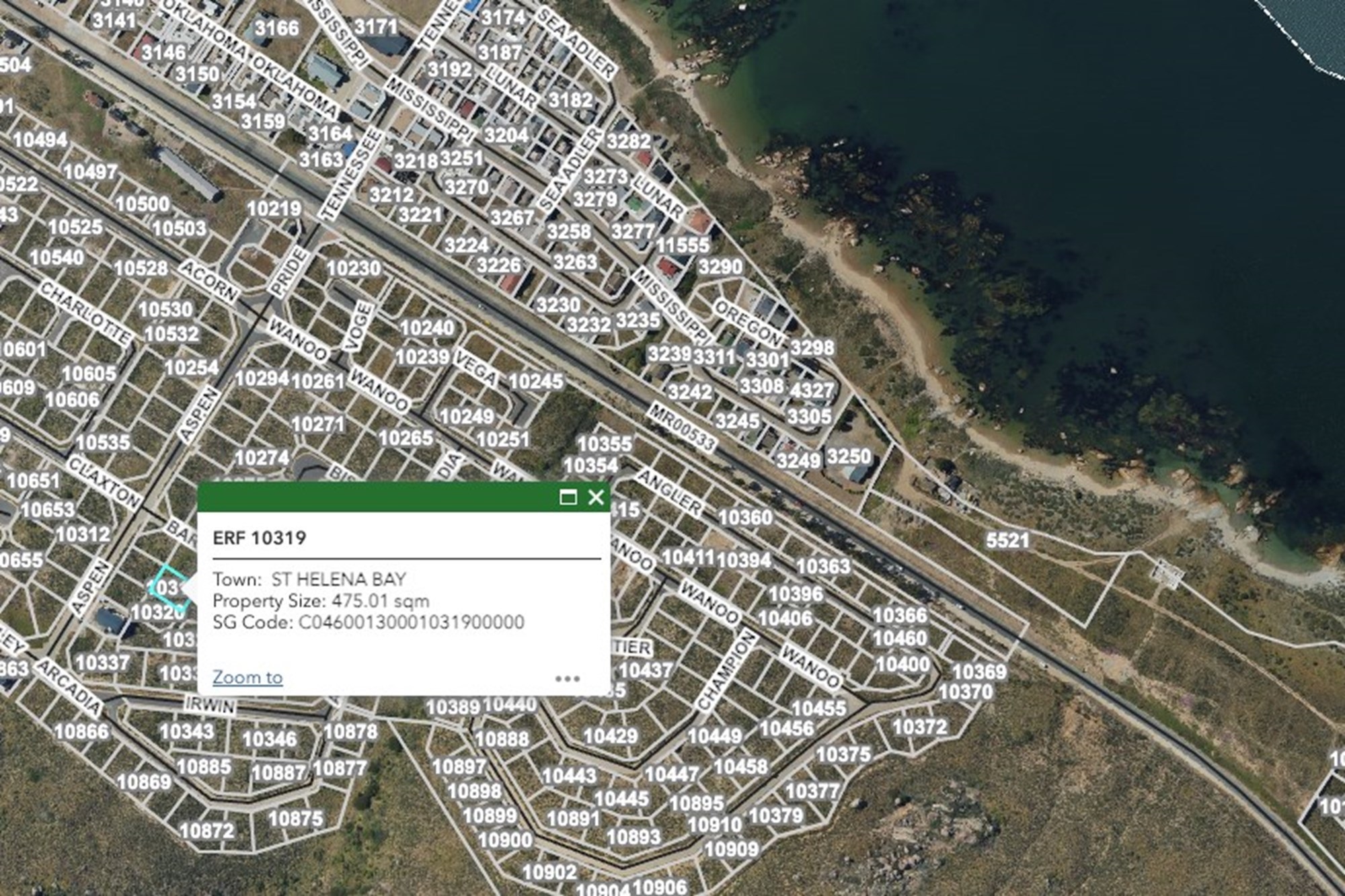The image size is (1345, 896).
Task: Click the erf 4327 parcel label
Action: [812, 391]
